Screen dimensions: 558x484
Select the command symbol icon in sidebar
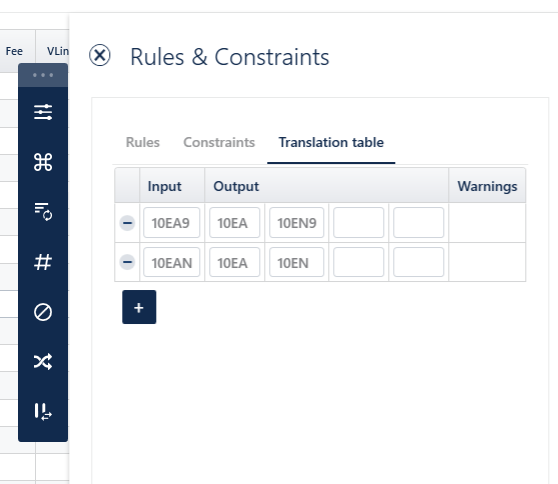pyautogui.click(x=43, y=162)
